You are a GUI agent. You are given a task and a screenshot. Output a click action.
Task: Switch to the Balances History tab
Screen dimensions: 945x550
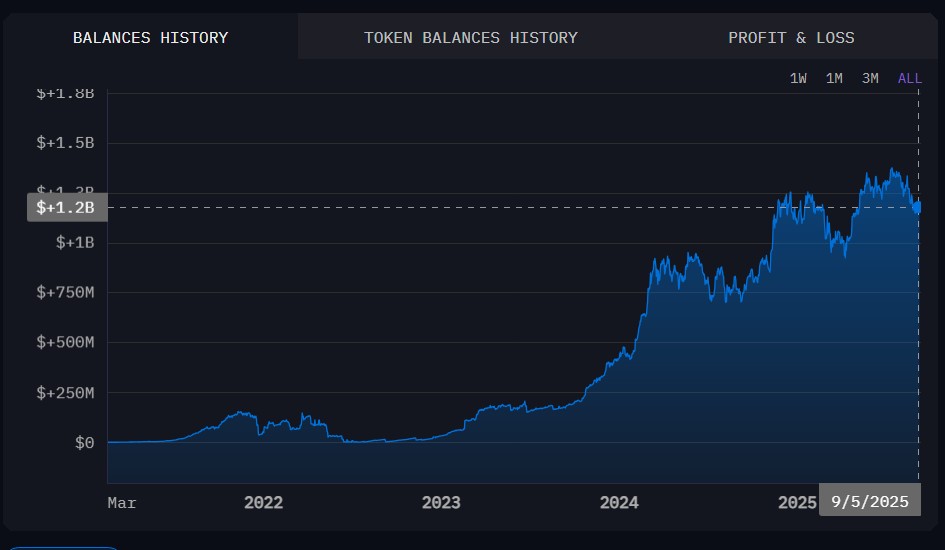click(150, 38)
